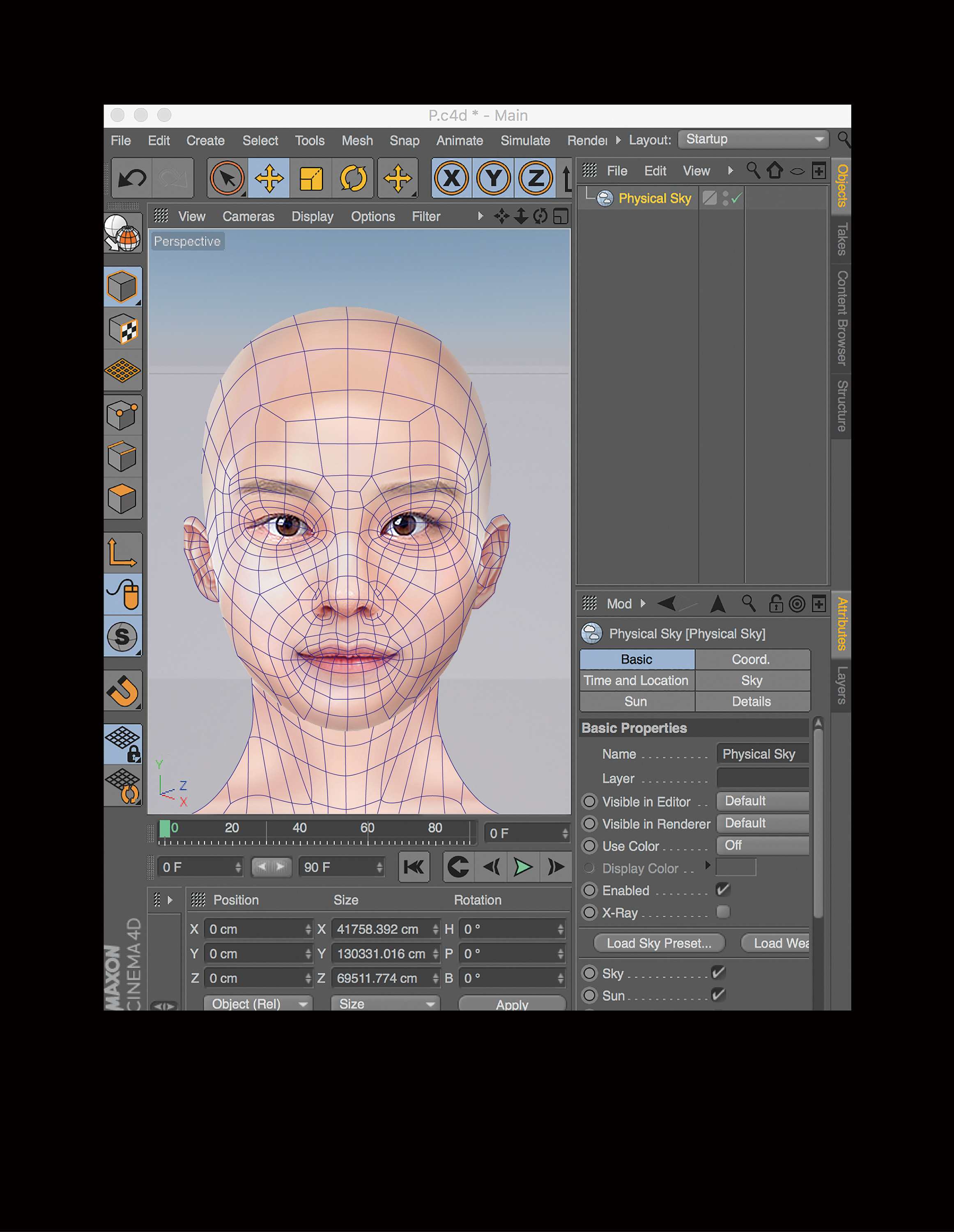Click timeline frame 40 marker
The image size is (954, 1232).
point(299,827)
